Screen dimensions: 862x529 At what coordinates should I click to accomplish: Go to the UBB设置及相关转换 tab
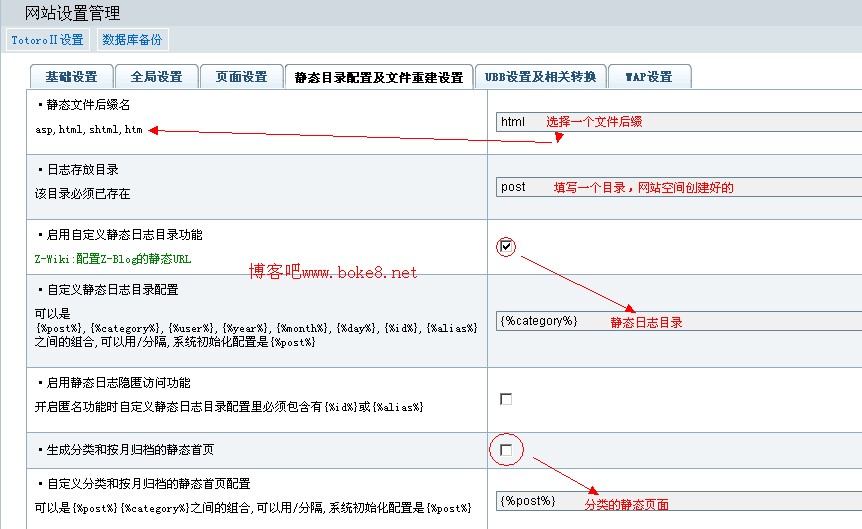541,77
